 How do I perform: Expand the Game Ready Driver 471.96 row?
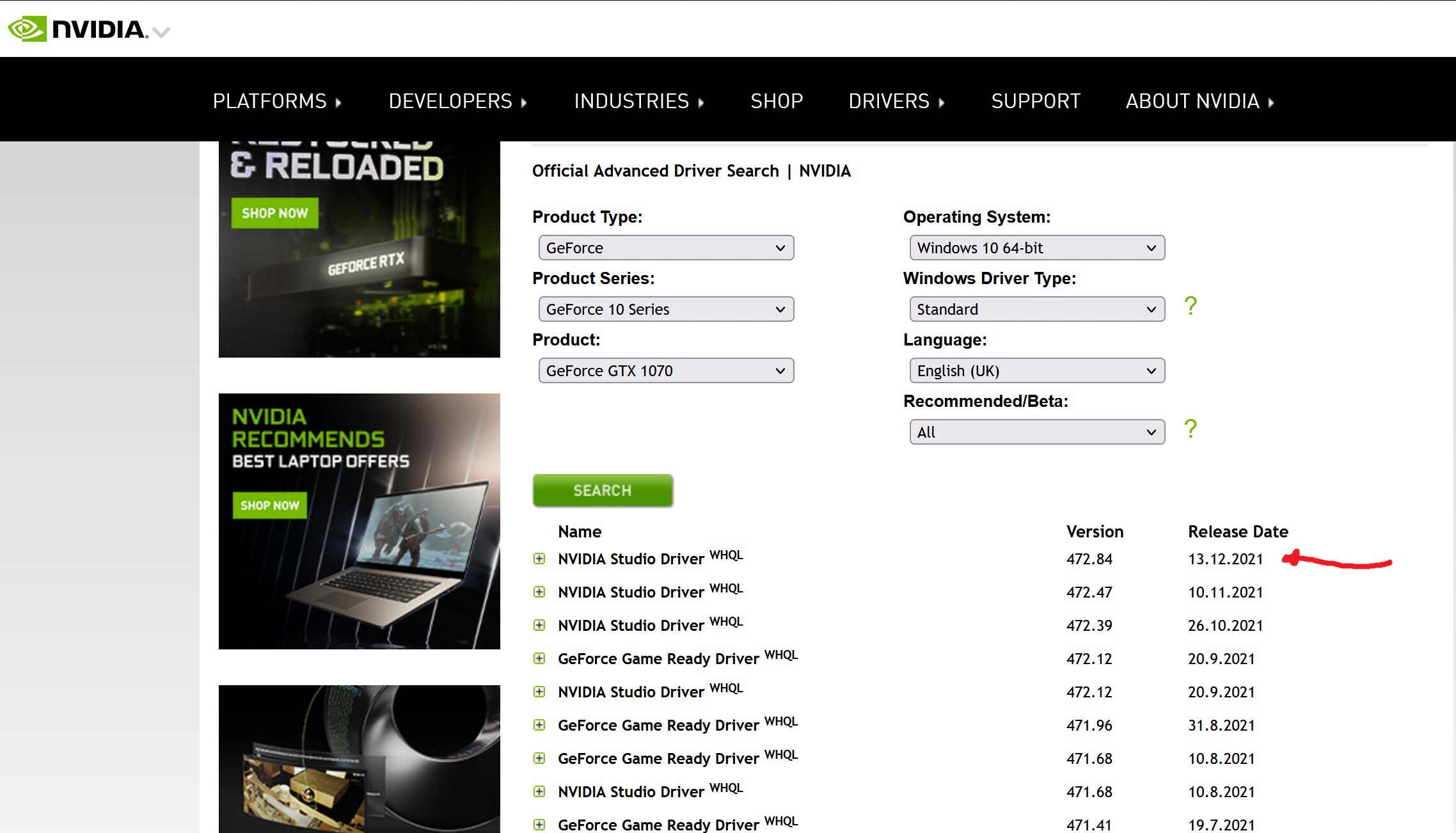539,725
